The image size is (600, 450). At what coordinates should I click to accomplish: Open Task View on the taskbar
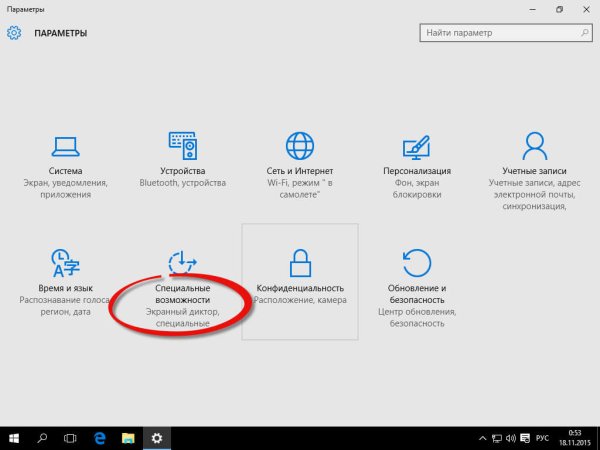tap(70, 438)
